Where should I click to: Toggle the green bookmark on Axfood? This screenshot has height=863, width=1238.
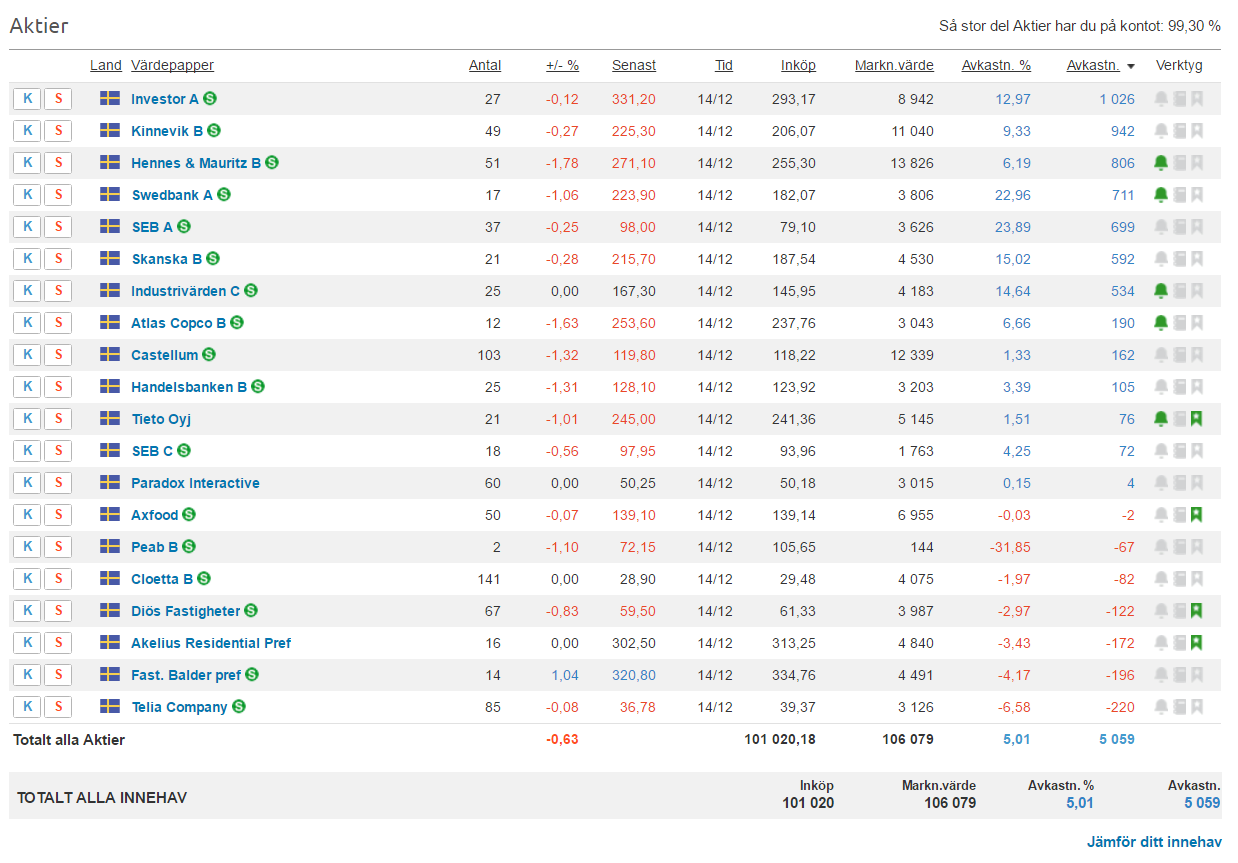click(1197, 515)
